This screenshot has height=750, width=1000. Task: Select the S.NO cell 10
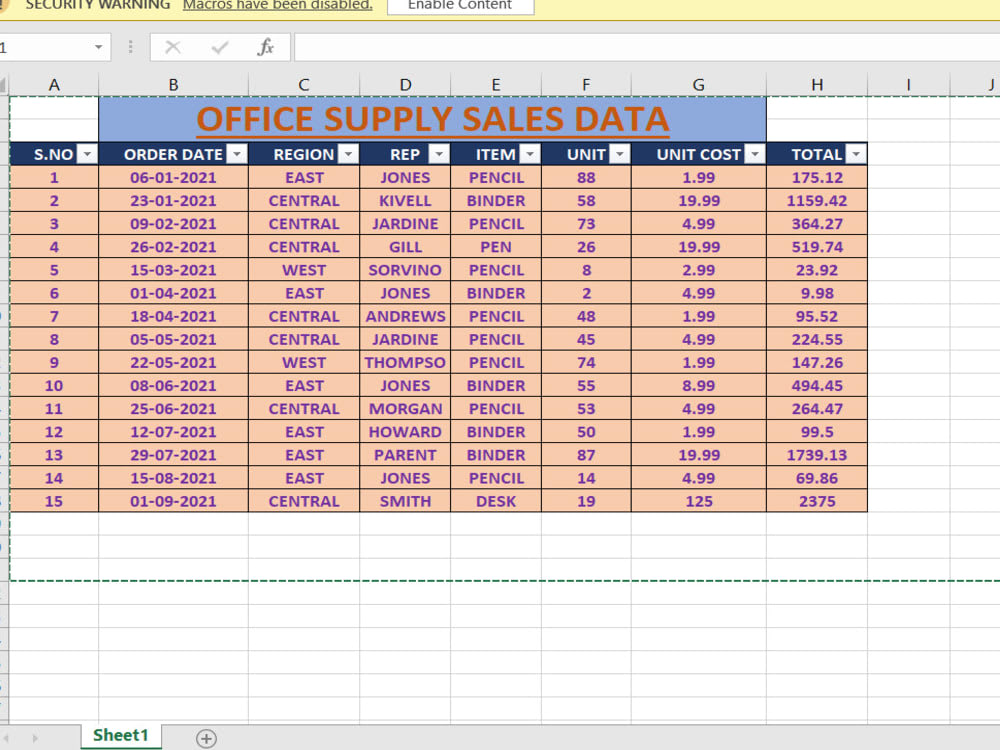coord(54,386)
